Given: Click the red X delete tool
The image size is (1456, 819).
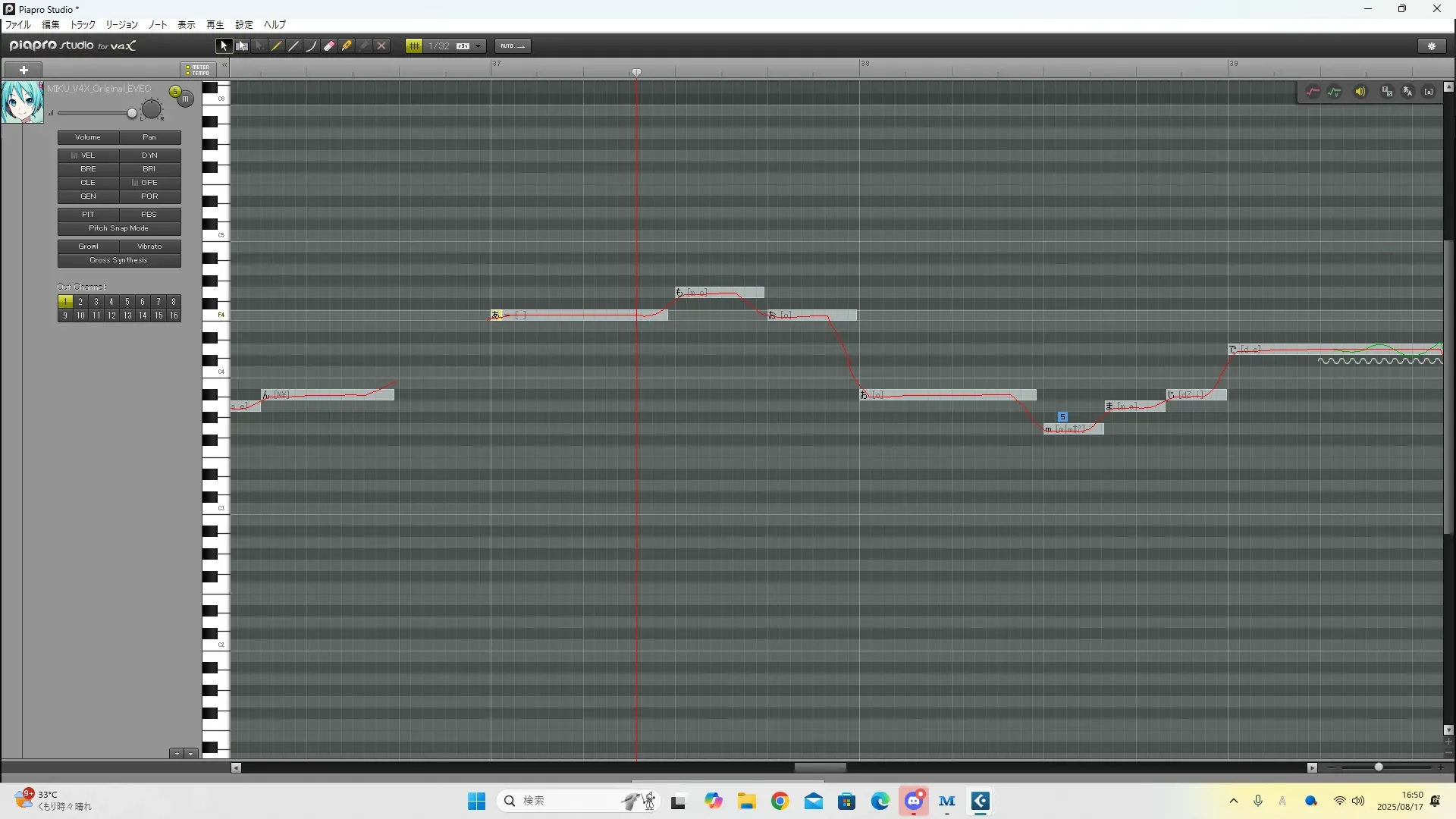Looking at the screenshot, I should (x=381, y=46).
